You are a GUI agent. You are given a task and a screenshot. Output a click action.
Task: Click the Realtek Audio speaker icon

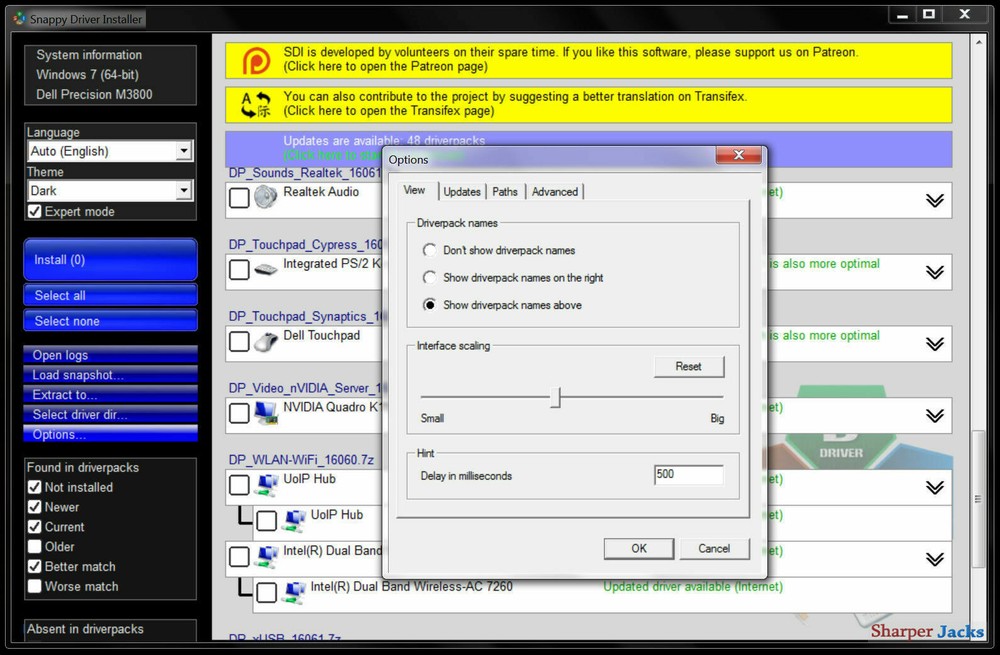point(263,197)
